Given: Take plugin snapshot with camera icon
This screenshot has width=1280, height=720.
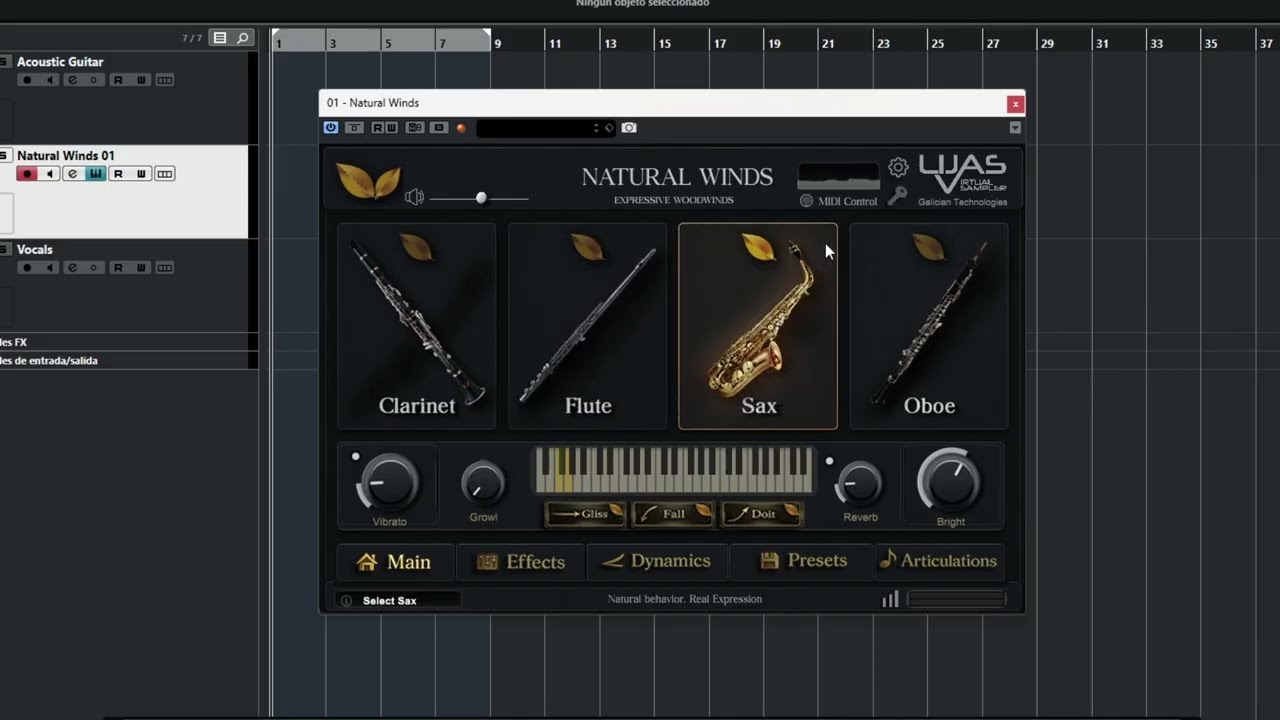Looking at the screenshot, I should pyautogui.click(x=629, y=128).
